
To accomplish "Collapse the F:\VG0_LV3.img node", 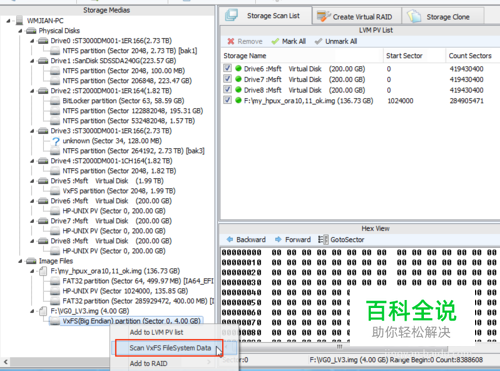I will click(x=32, y=311).
